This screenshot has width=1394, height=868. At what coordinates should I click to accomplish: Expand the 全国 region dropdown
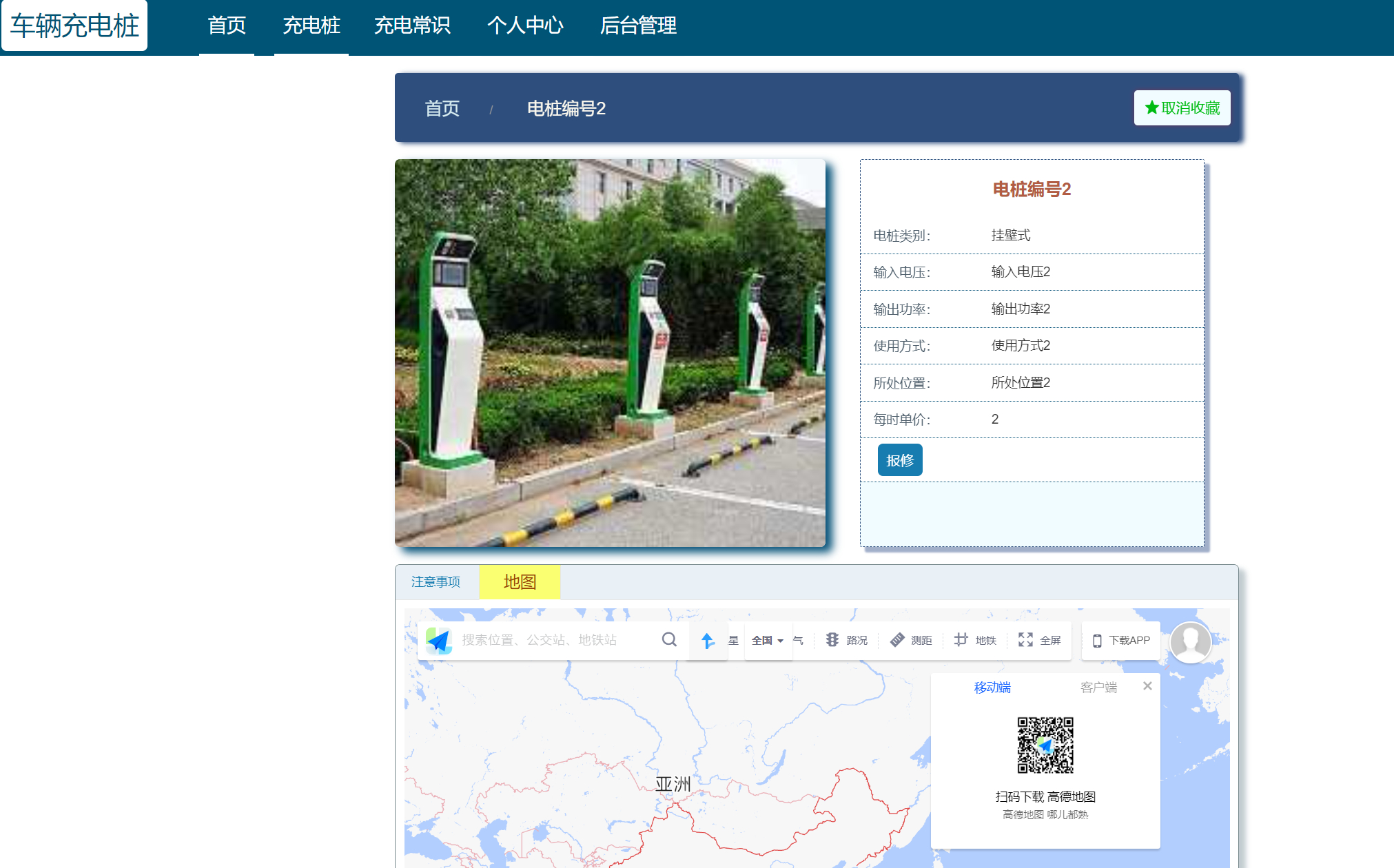pos(768,640)
